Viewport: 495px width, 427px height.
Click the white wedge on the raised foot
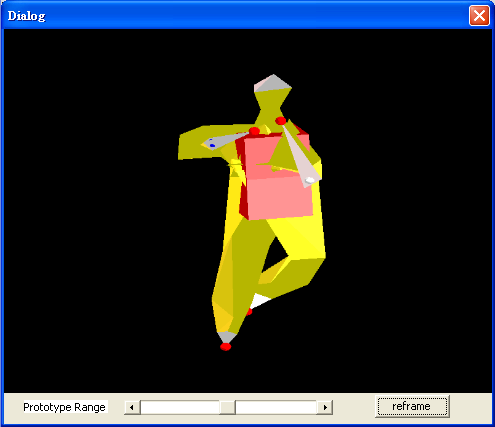click(259, 300)
